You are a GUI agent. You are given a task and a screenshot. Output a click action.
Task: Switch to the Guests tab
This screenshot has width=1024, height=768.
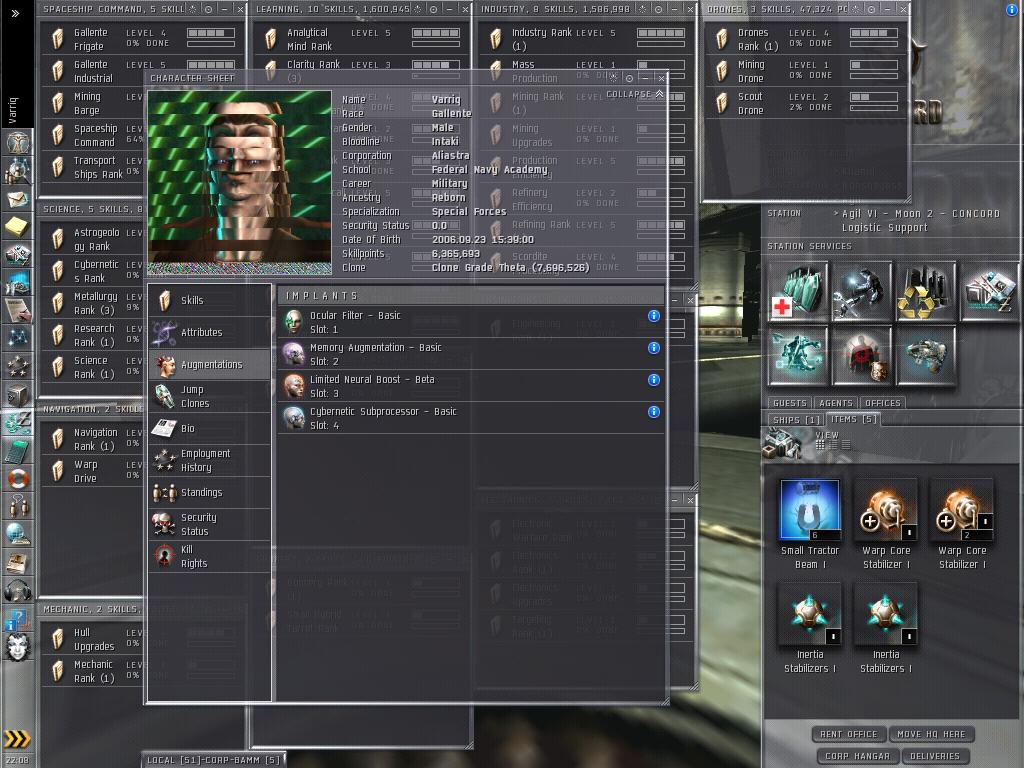790,404
